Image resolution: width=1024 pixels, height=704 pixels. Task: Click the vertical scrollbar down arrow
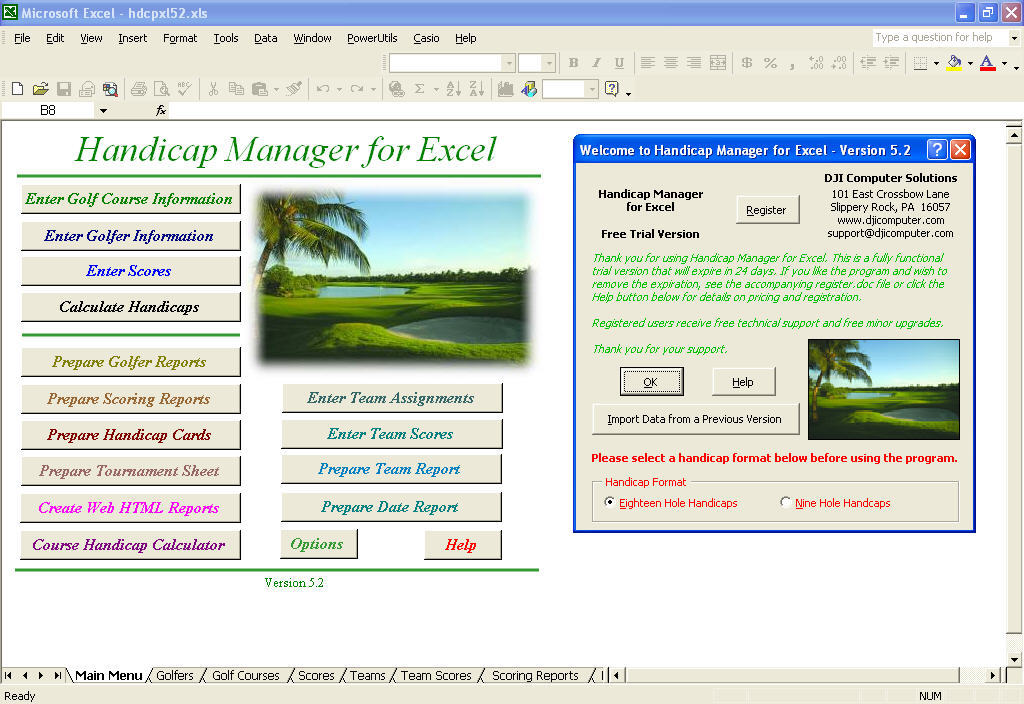[x=1014, y=660]
